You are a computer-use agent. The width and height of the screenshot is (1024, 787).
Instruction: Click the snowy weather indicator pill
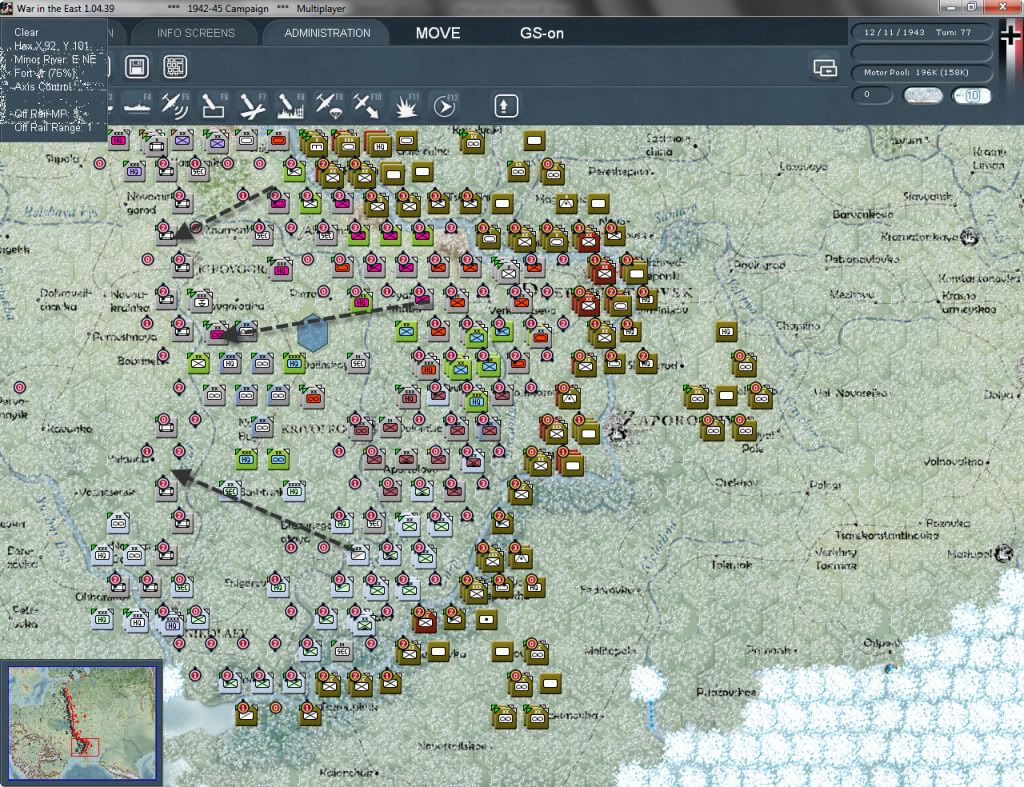923,95
